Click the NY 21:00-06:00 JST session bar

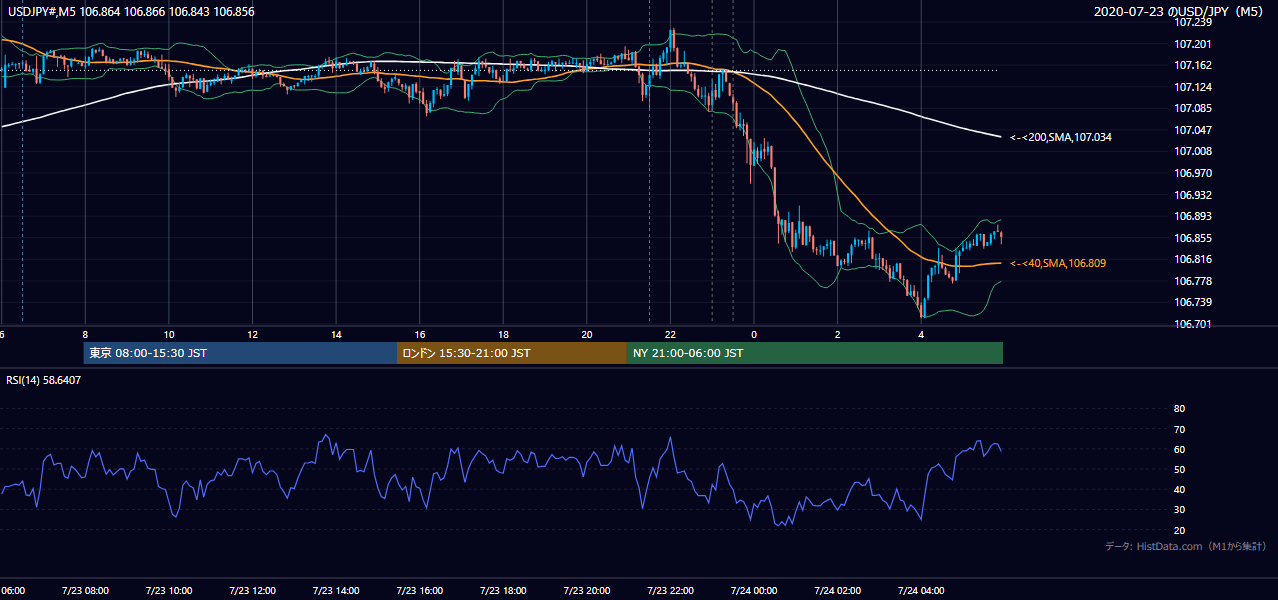[815, 353]
